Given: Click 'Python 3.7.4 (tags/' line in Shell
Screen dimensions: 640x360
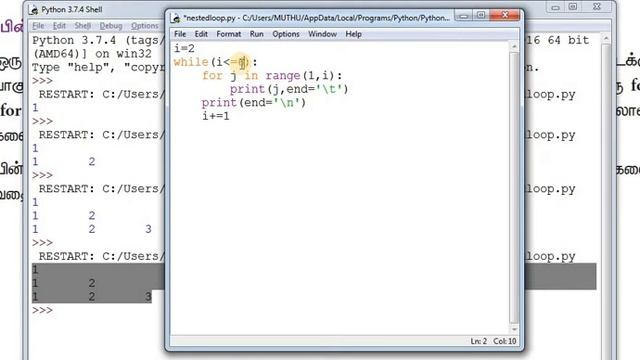Looking at the screenshot, I should [x=98, y=40].
